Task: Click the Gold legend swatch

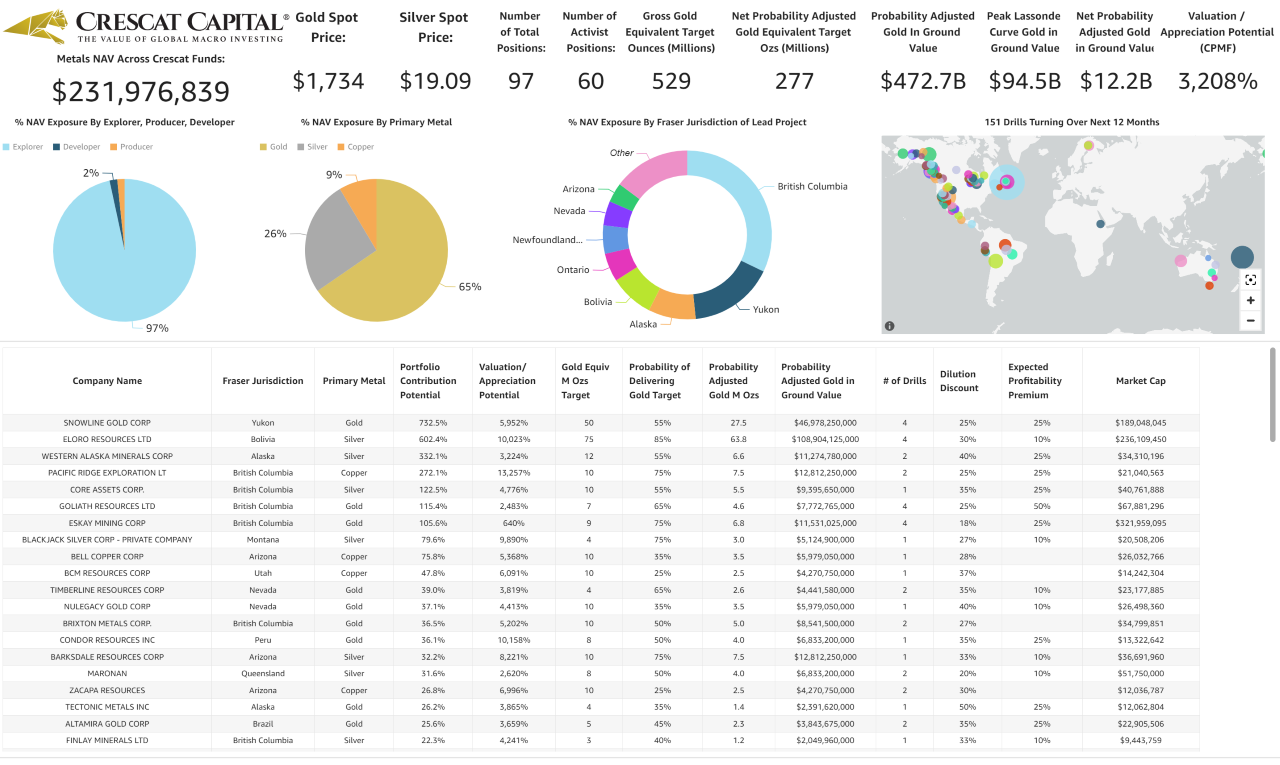Action: point(263,147)
